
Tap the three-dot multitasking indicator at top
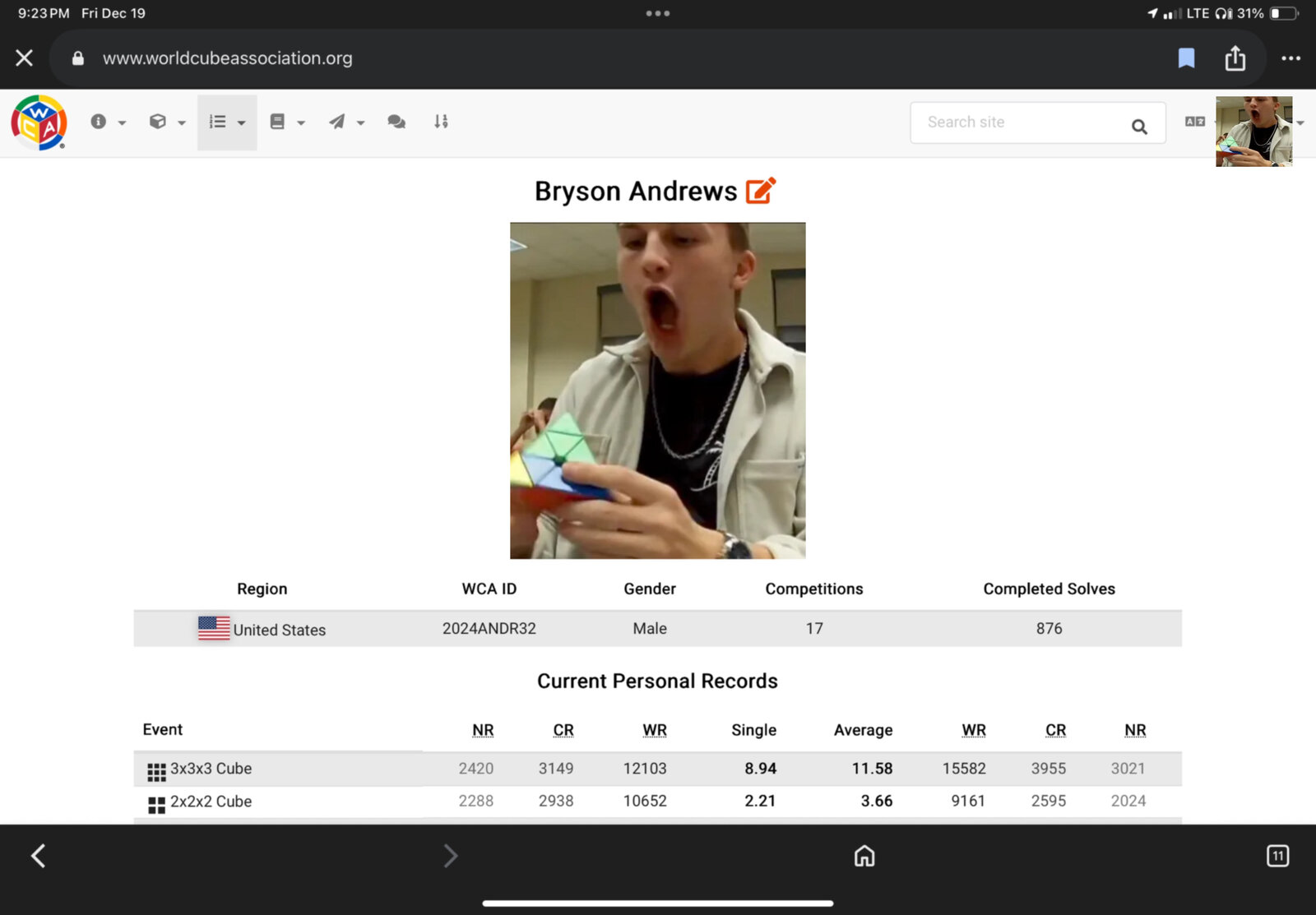point(658,13)
